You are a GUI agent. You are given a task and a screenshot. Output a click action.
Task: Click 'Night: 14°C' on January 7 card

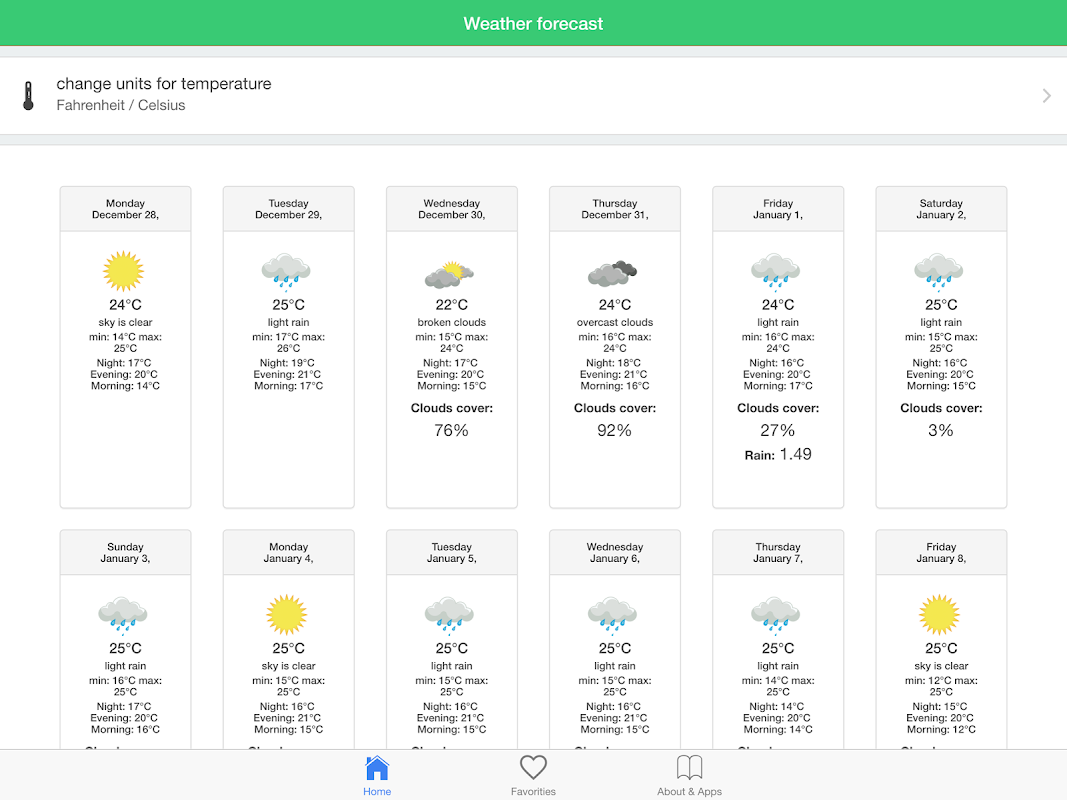[776, 707]
